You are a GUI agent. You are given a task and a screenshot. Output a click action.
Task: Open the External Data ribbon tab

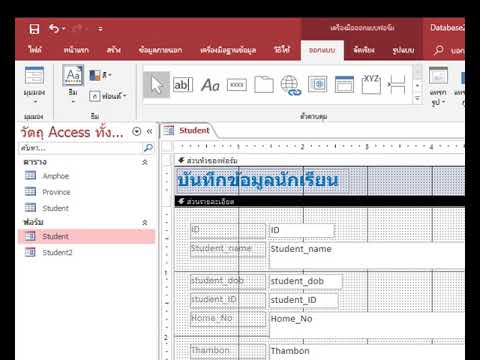[160, 50]
